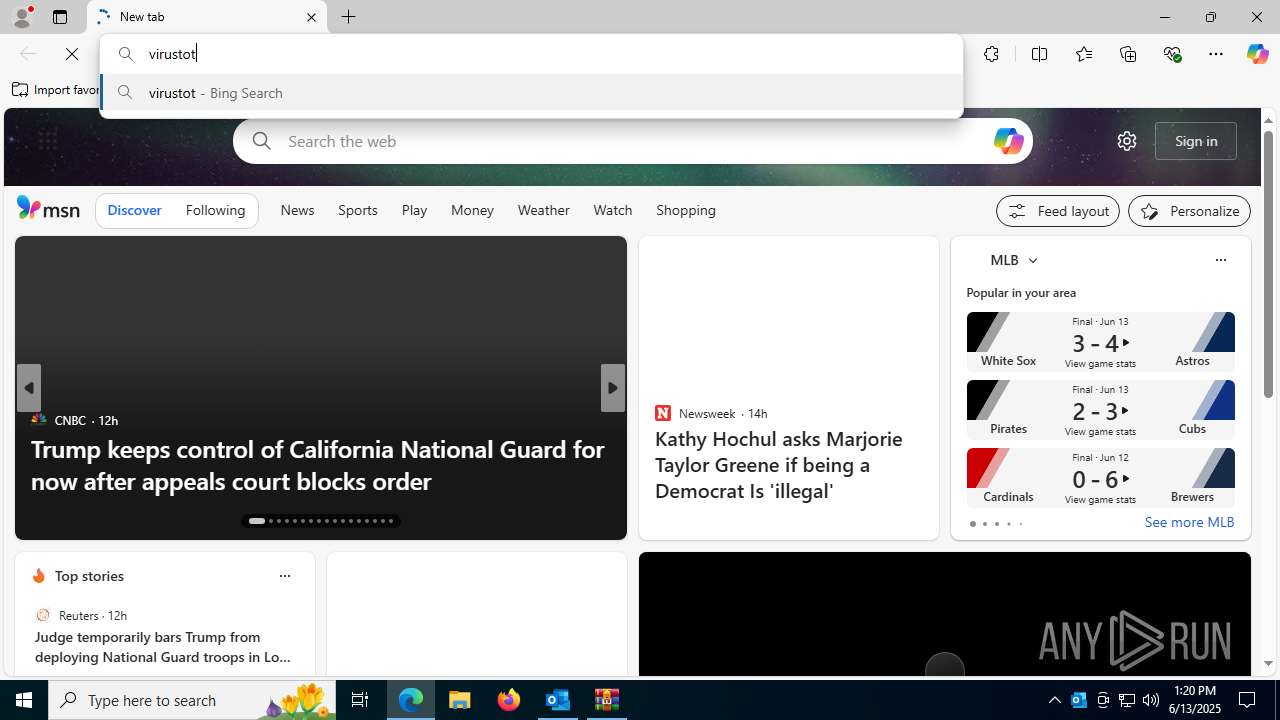
Task: Click taskbar Type here to search box
Action: pos(192,700)
